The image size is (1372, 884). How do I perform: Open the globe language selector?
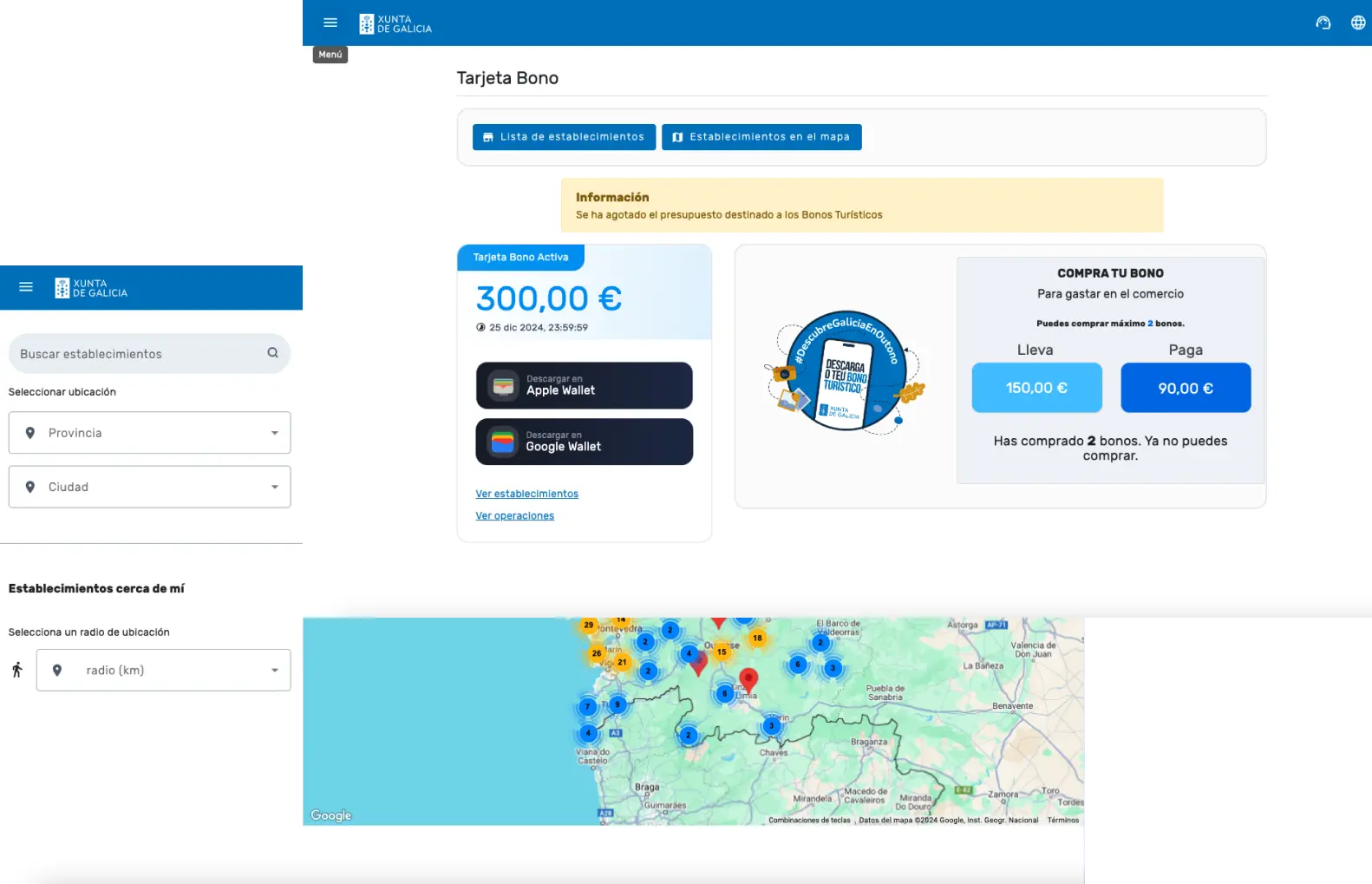[x=1358, y=23]
